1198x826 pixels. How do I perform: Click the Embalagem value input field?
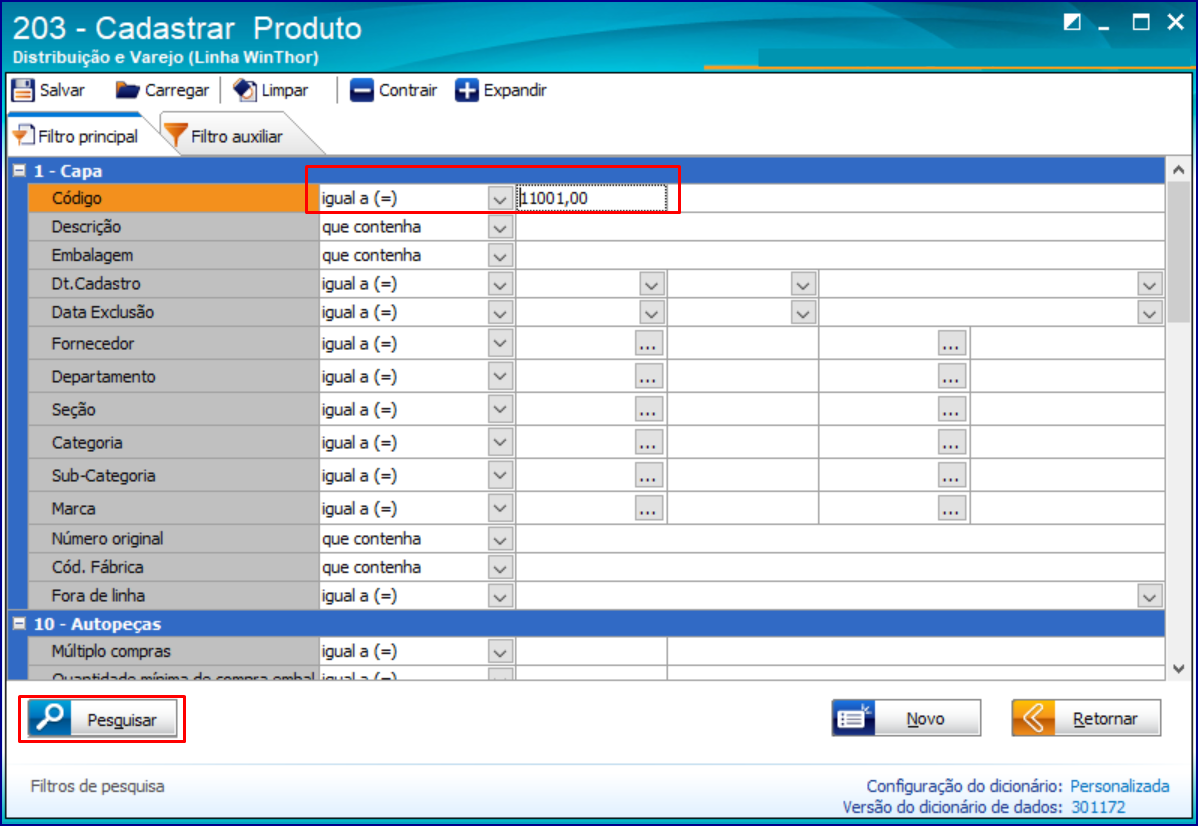(840, 255)
